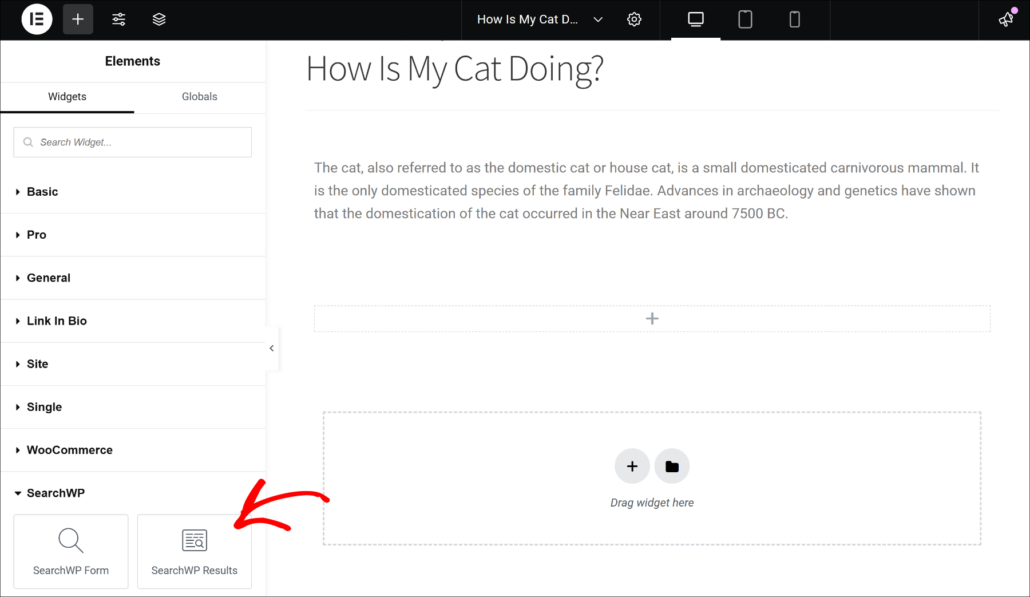This screenshot has width=1030, height=597.
Task: Select the Widgets tab
Action: tap(67, 97)
